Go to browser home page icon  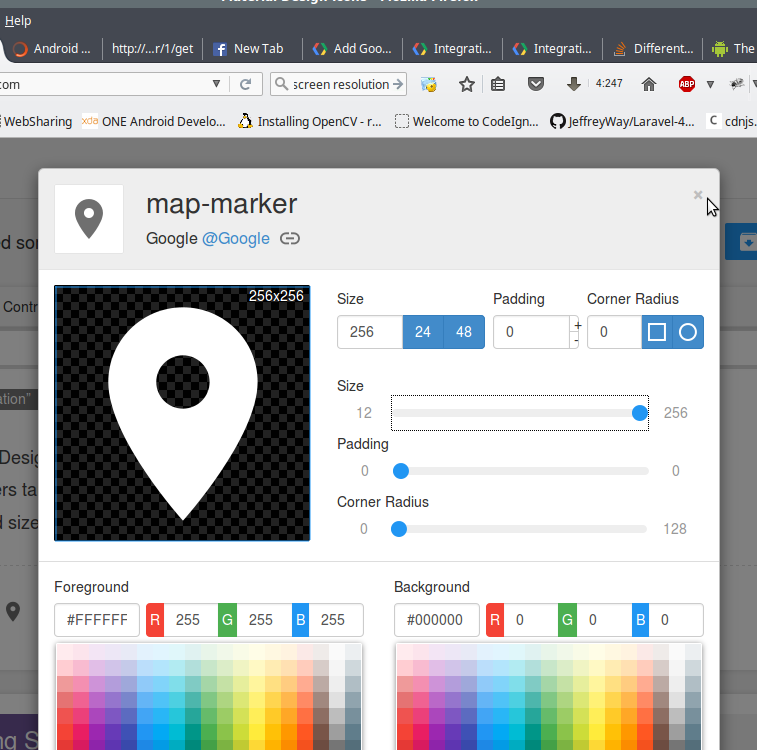(x=649, y=84)
